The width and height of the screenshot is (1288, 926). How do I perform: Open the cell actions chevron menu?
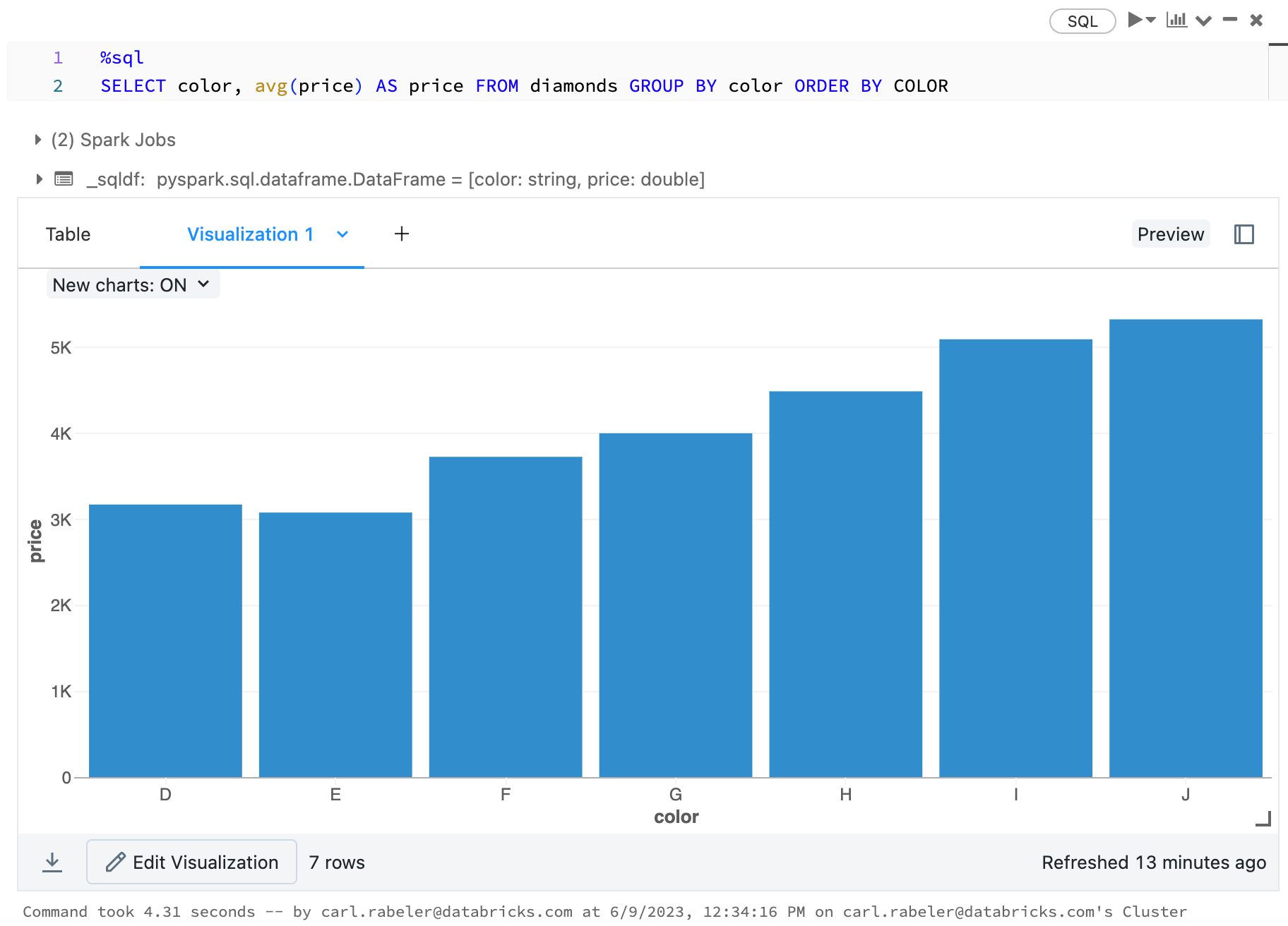[x=1204, y=21]
